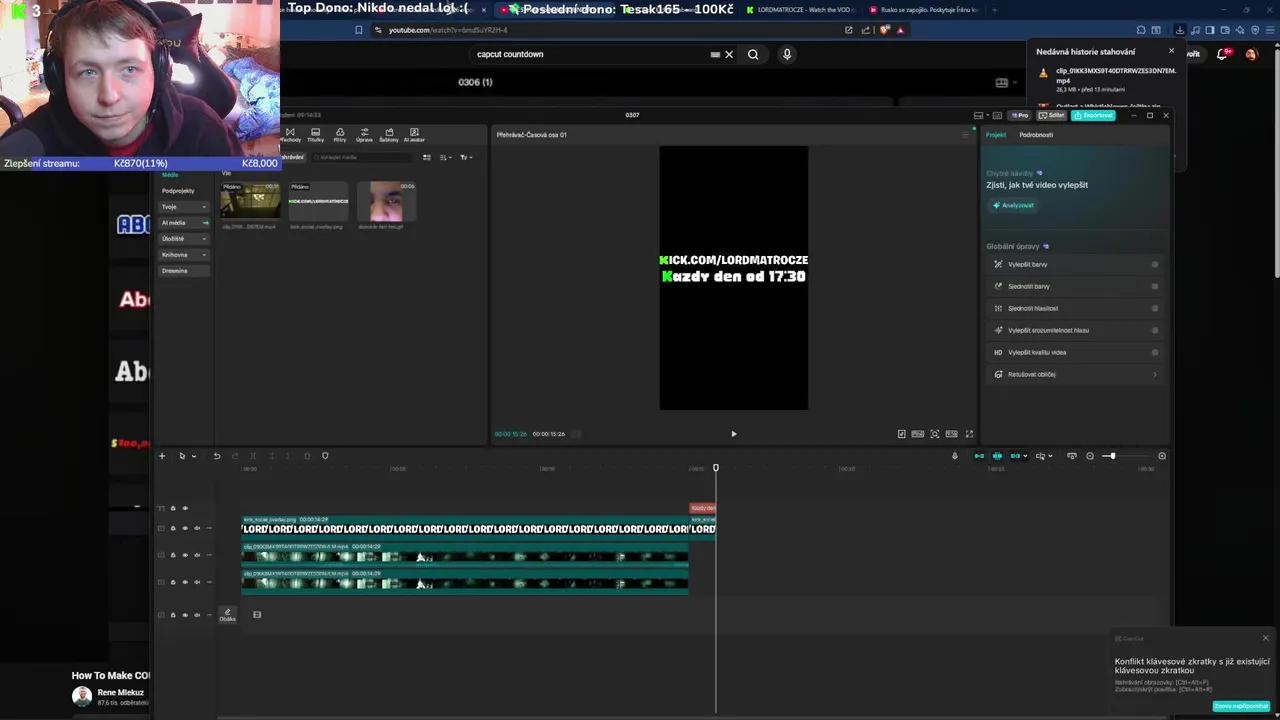The height and width of the screenshot is (720, 1280).
Task: Open the Šablony templates tool
Action: tap(389, 135)
